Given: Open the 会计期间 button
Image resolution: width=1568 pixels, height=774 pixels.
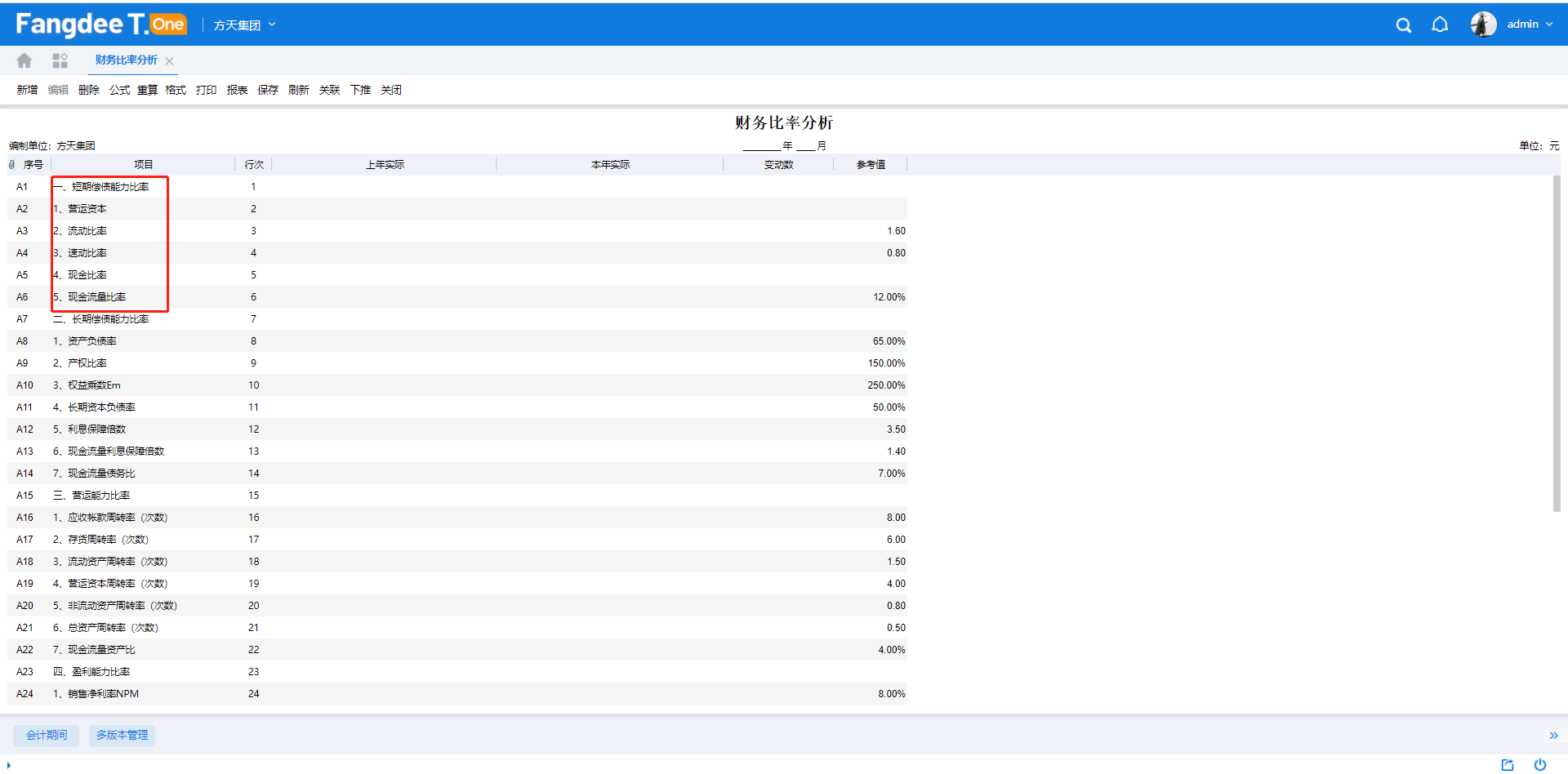Looking at the screenshot, I should click(x=47, y=736).
